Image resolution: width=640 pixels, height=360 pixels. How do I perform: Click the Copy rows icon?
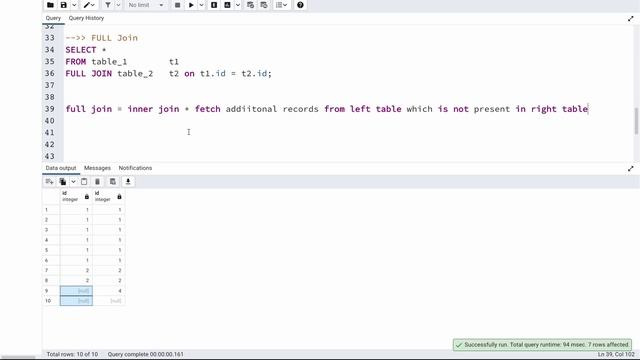[x=63, y=182]
